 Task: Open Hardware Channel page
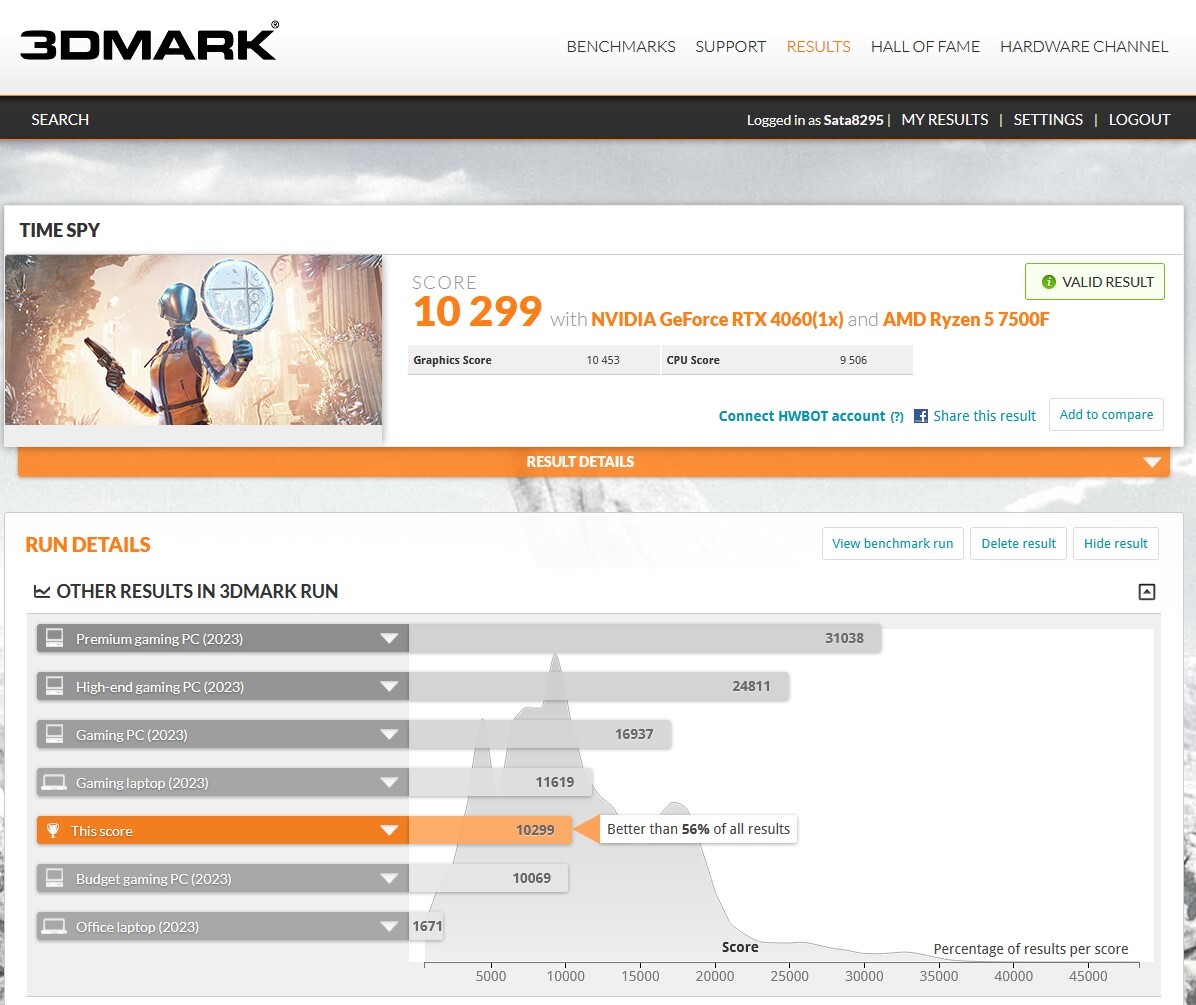tap(1084, 47)
